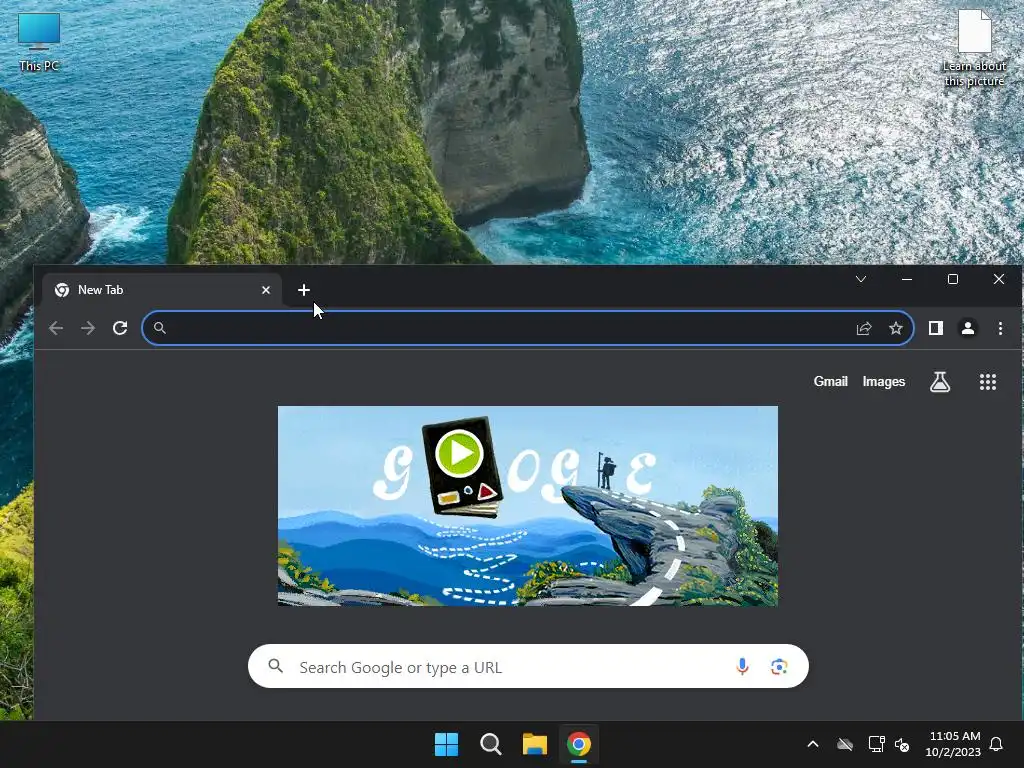Viewport: 1024px width, 768px height.
Task: Open Chrome three-dot menu
Action: tap(1000, 328)
